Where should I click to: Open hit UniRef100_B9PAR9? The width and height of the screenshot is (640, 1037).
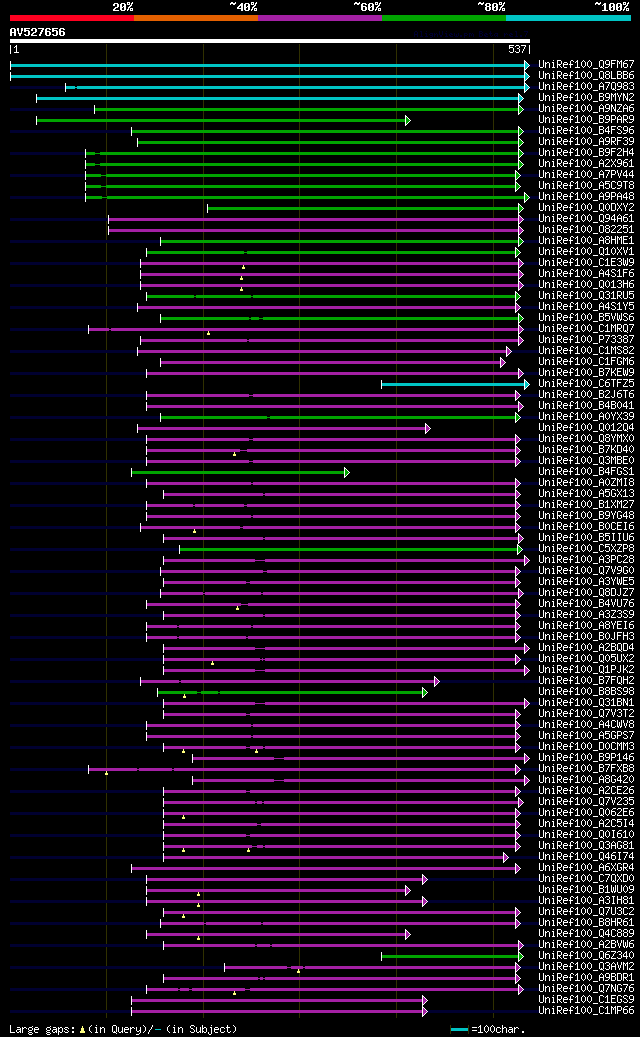pos(586,120)
